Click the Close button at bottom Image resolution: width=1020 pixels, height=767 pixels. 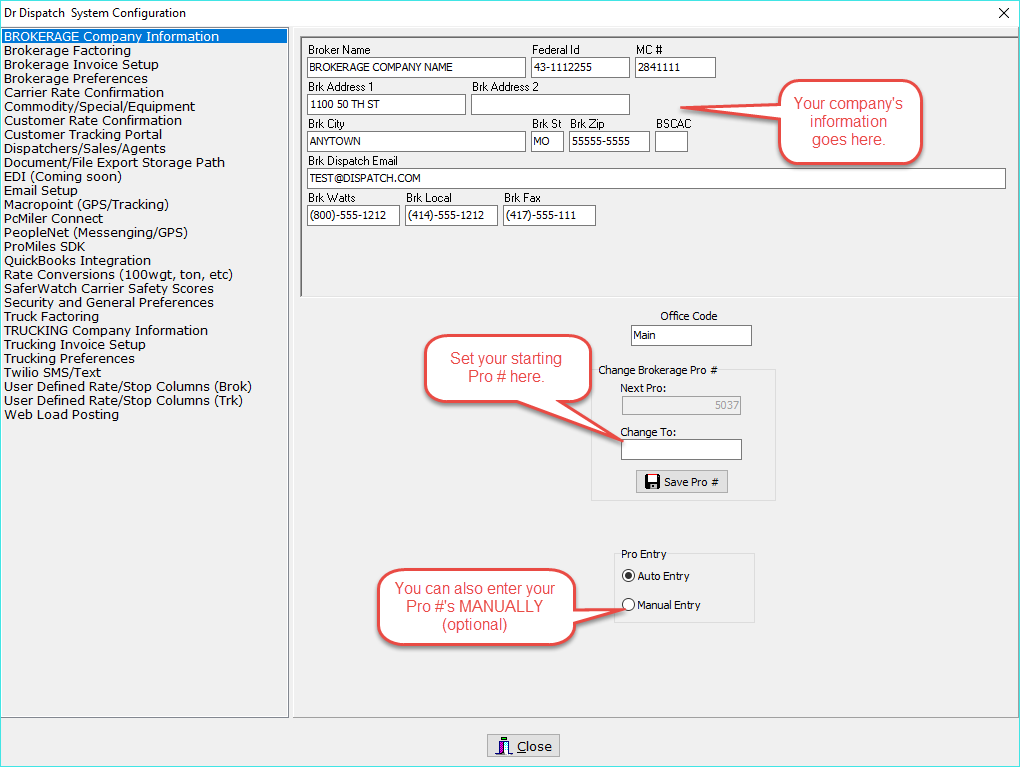[x=523, y=746]
